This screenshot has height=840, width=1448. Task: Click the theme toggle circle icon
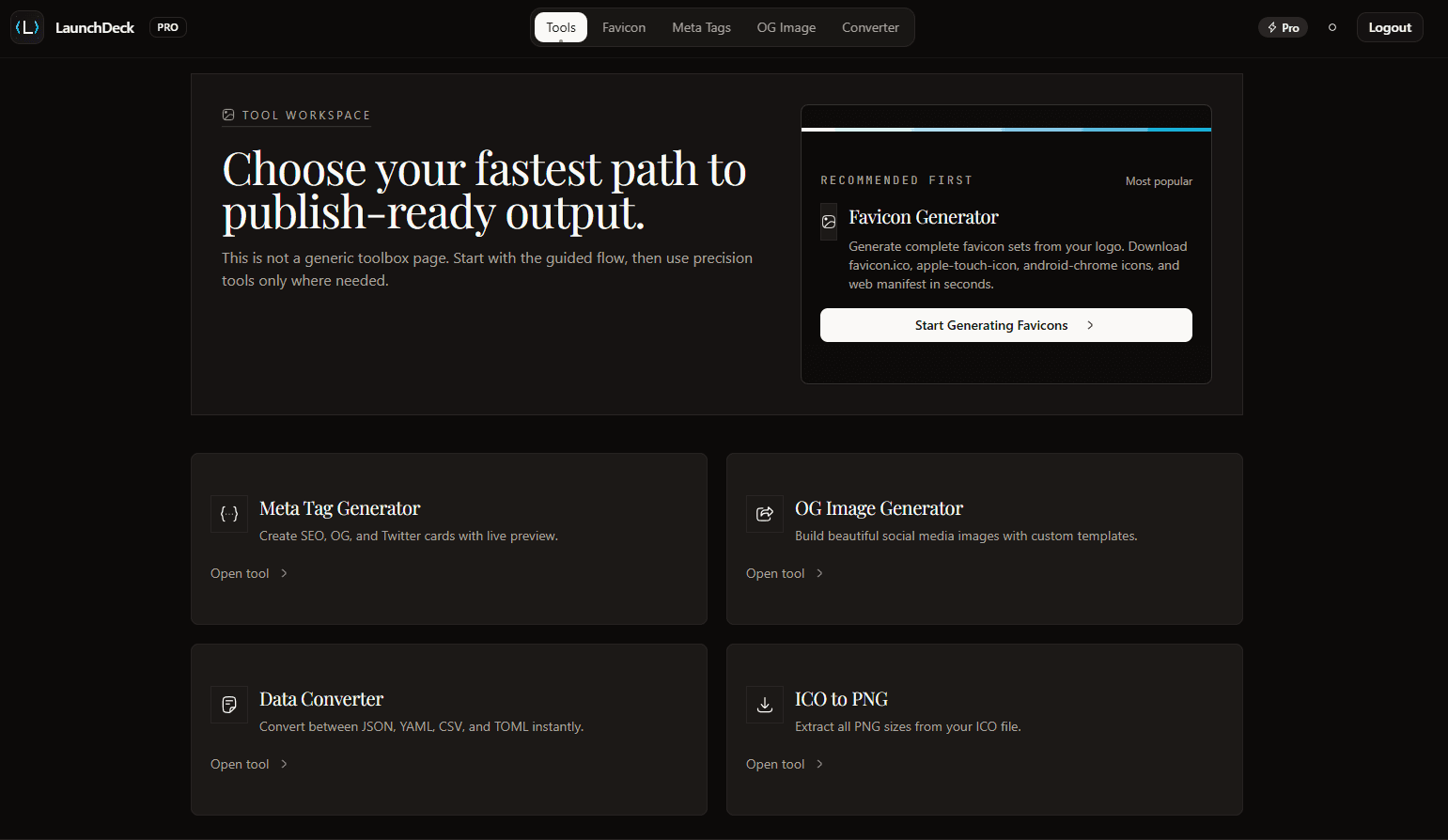tap(1331, 27)
